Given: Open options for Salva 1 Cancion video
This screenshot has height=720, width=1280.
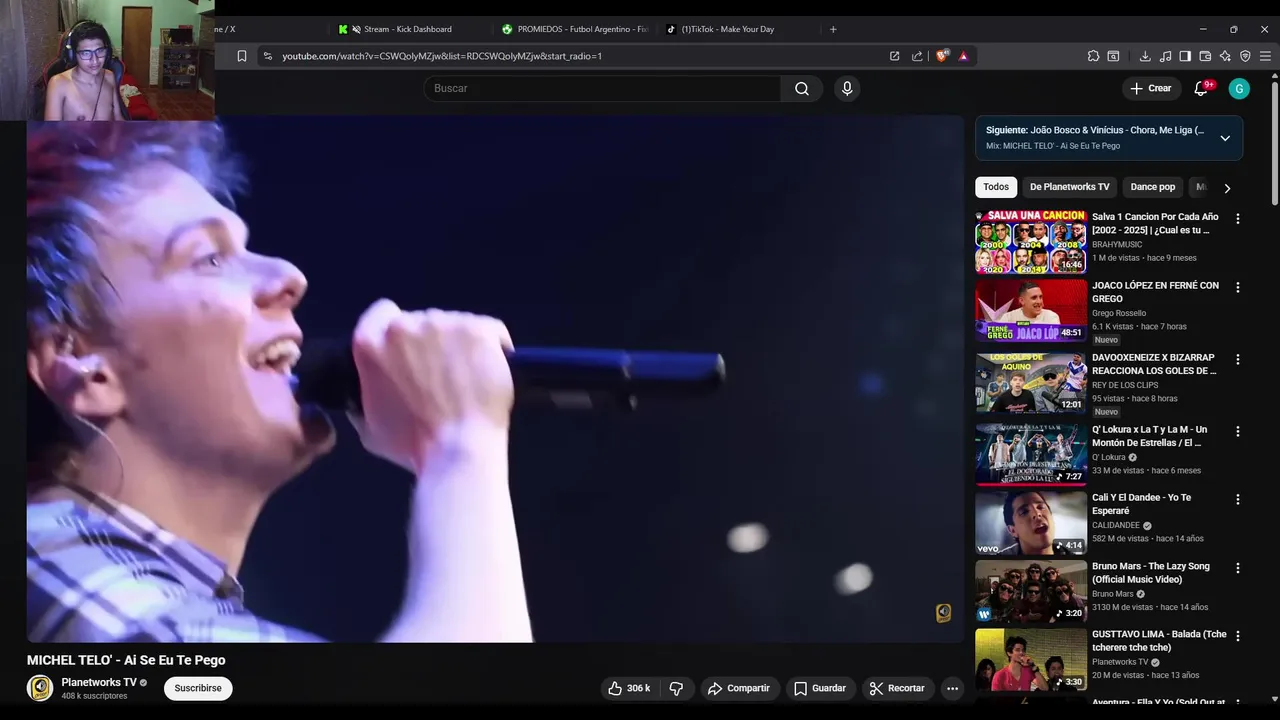Looking at the screenshot, I should coord(1238,218).
